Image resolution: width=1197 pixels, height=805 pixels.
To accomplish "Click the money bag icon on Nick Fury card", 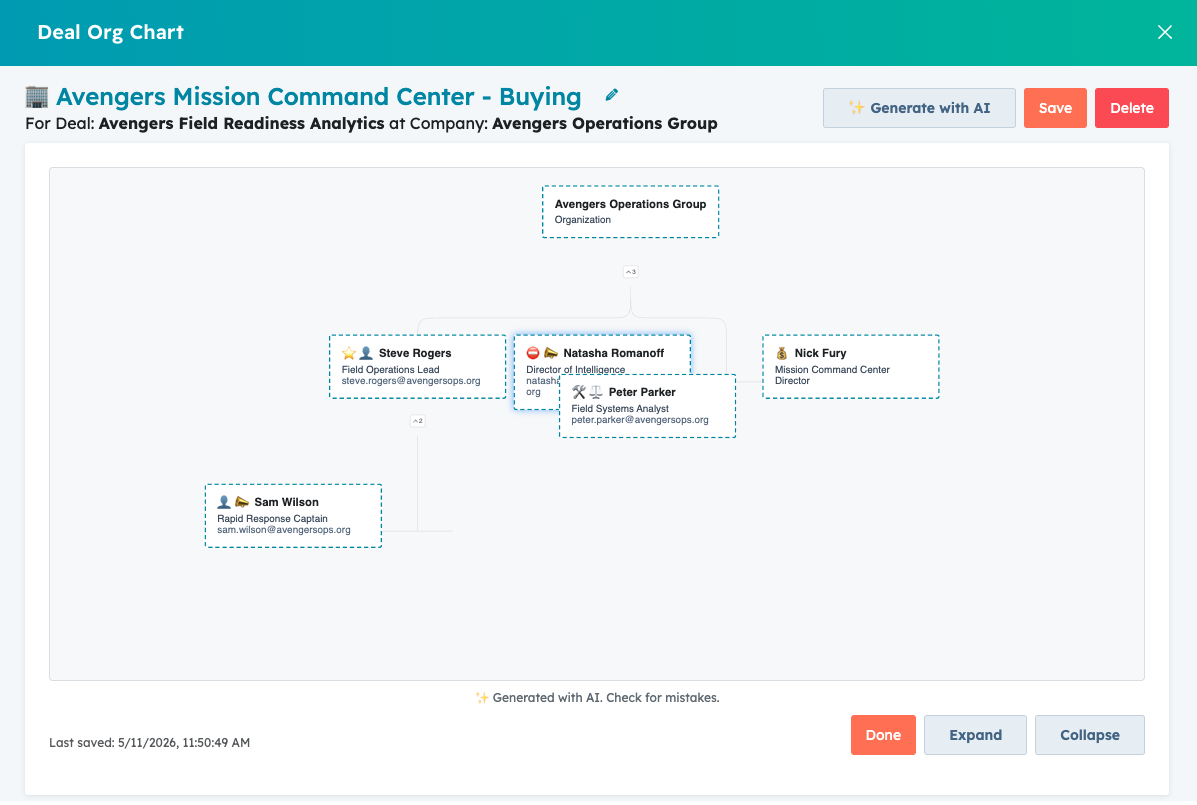I will pyautogui.click(x=782, y=353).
